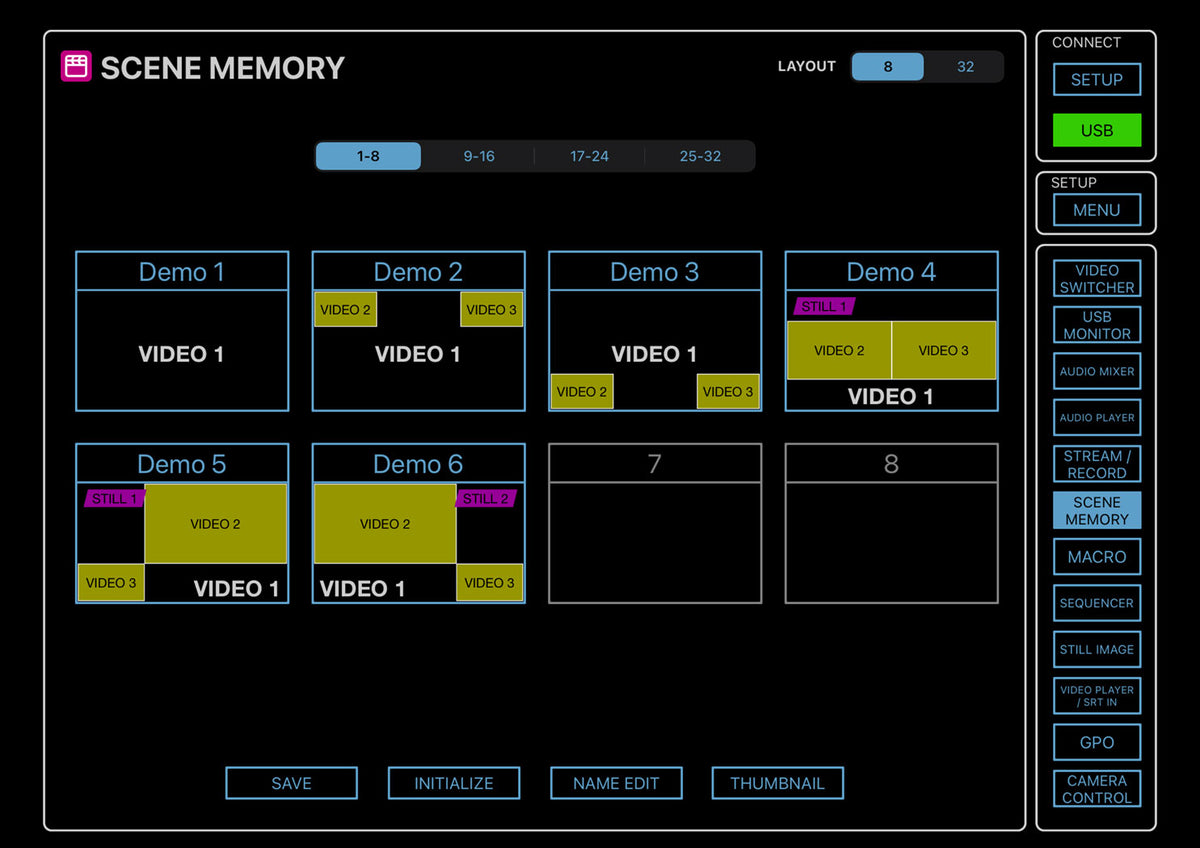Open NAME EDIT for scenes
This screenshot has width=1200, height=848.
(x=616, y=783)
